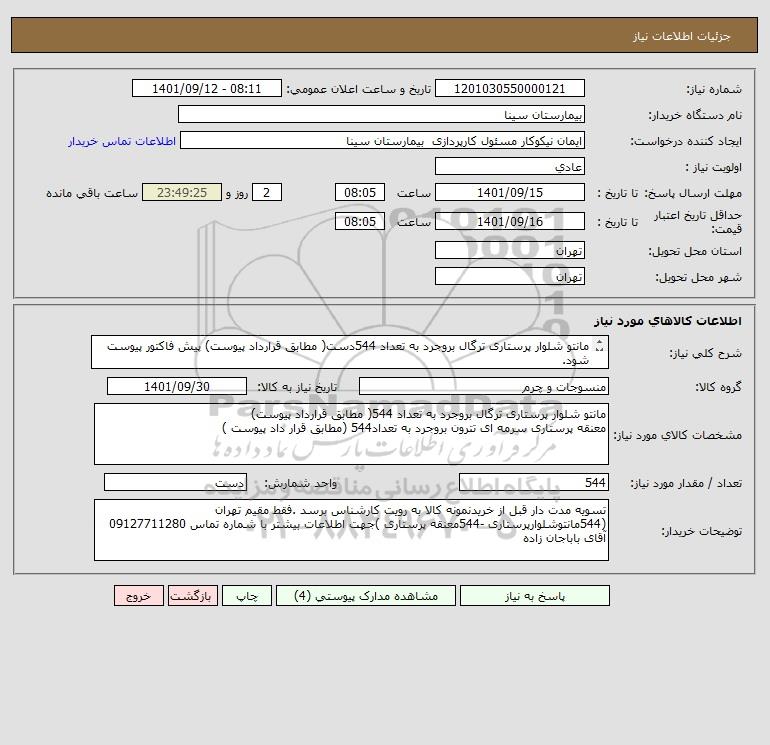Click the تاریخ نیاز به کالا label

pos(298,387)
